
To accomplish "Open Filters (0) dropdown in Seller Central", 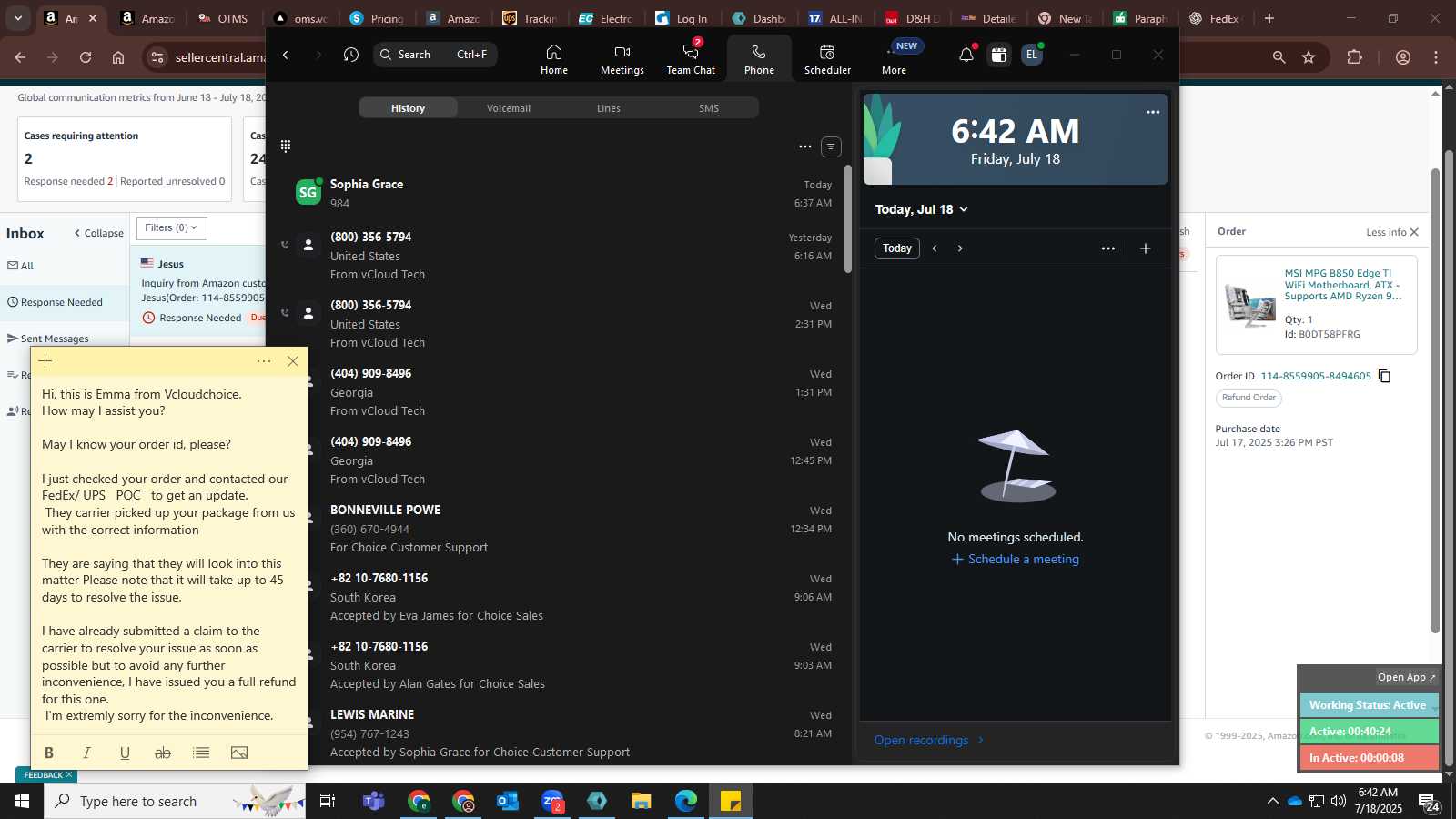I will click(171, 228).
